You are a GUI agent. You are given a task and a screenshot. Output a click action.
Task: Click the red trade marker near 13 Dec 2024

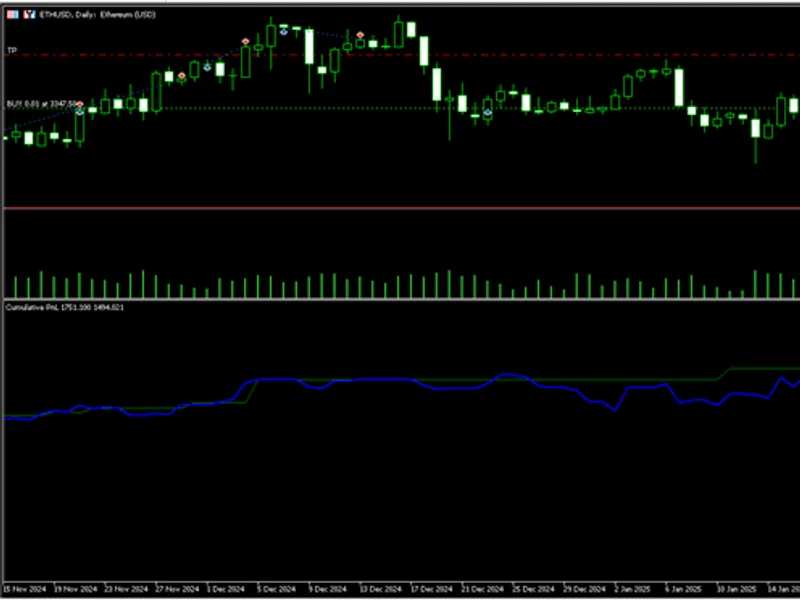(x=360, y=35)
